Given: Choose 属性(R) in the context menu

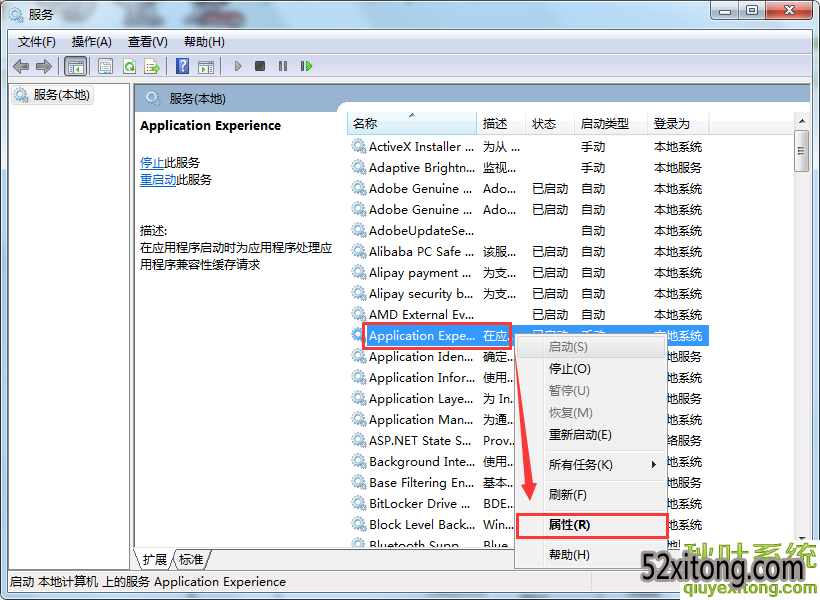Looking at the screenshot, I should 591,525.
